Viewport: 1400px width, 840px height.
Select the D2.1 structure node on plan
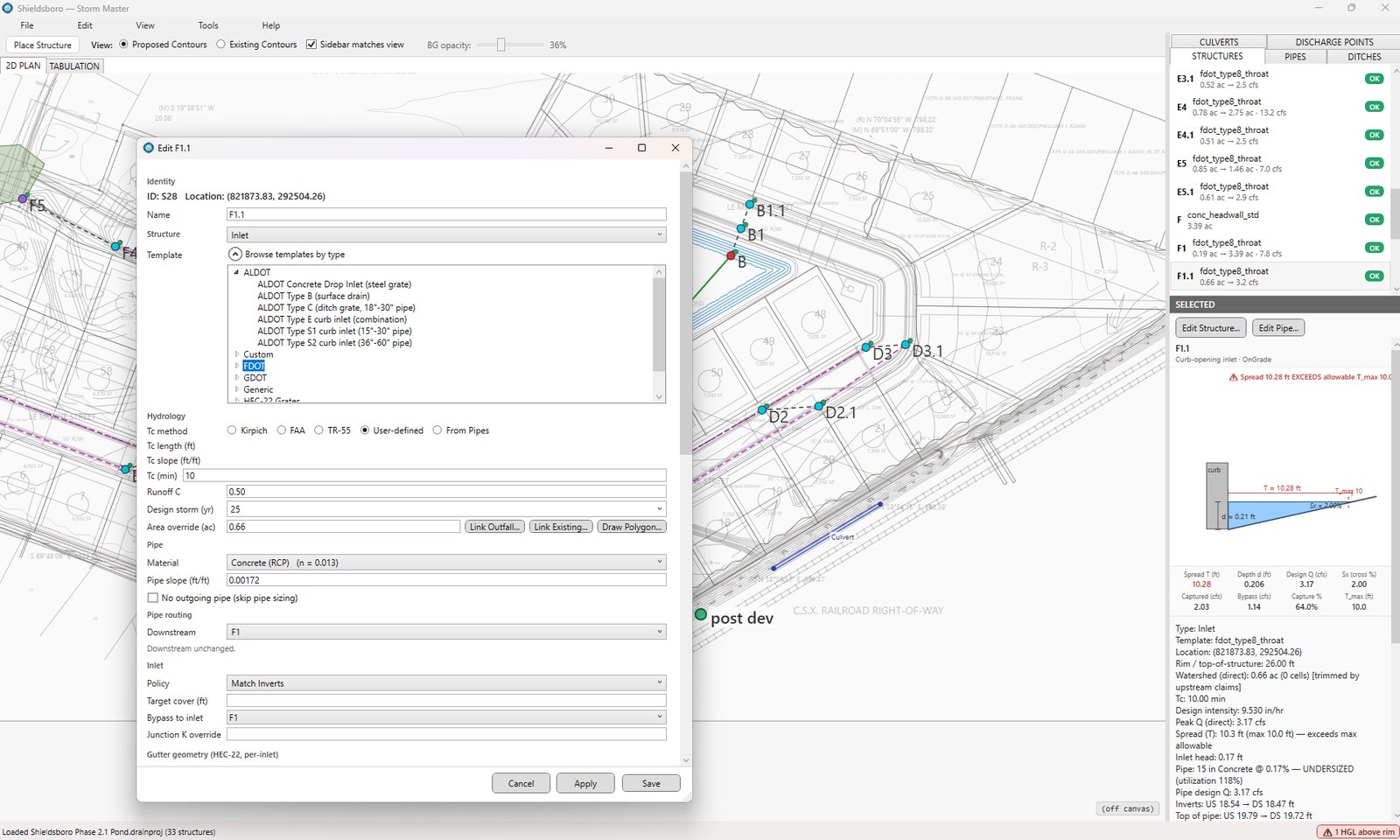(820, 406)
